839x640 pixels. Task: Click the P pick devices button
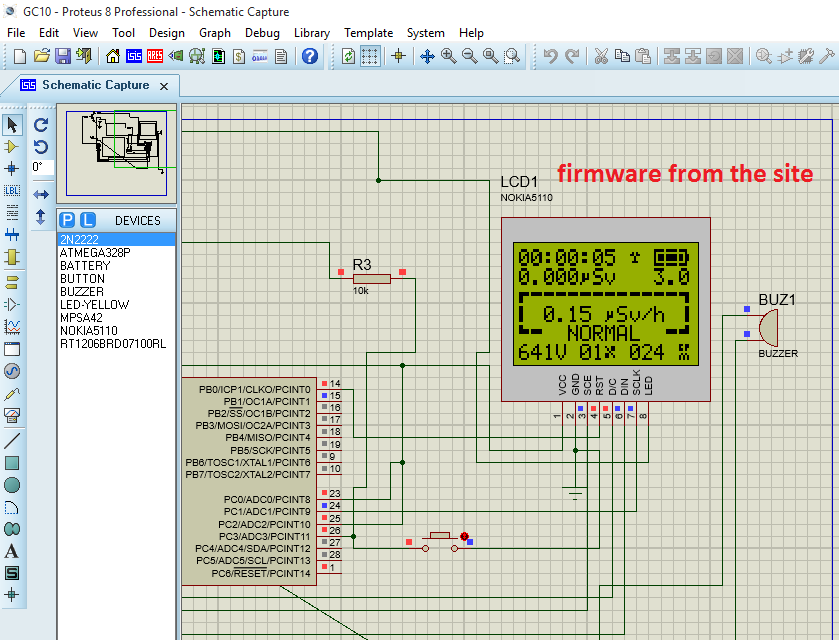pyautogui.click(x=67, y=220)
